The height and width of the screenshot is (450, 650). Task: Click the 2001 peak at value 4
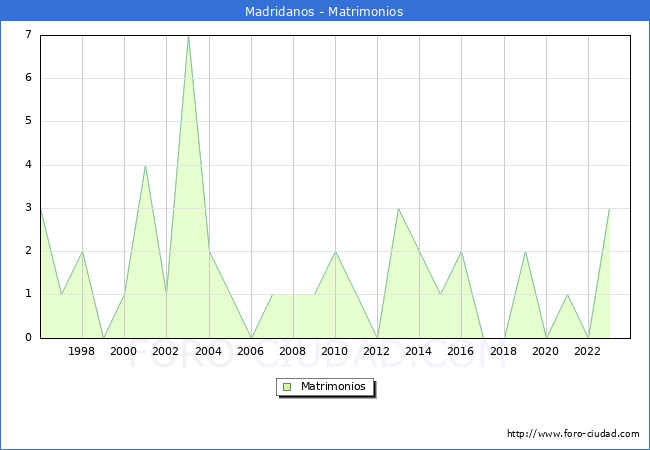145,166
